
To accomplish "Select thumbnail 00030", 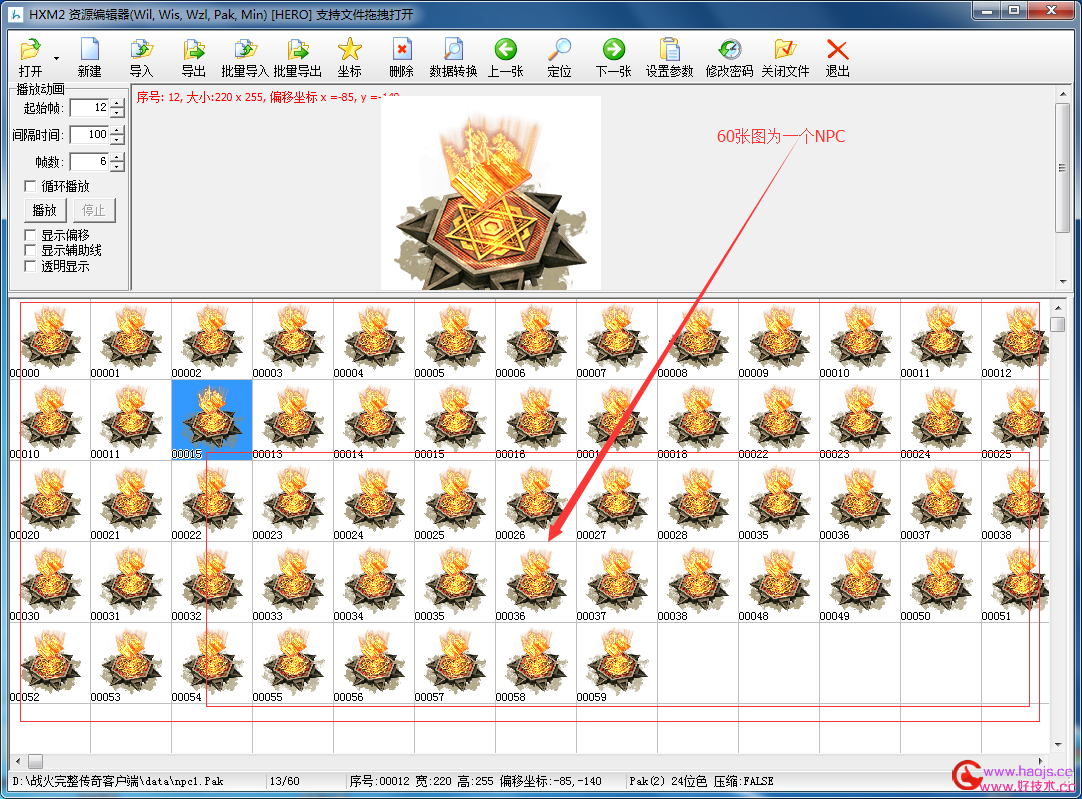I will click(50, 582).
